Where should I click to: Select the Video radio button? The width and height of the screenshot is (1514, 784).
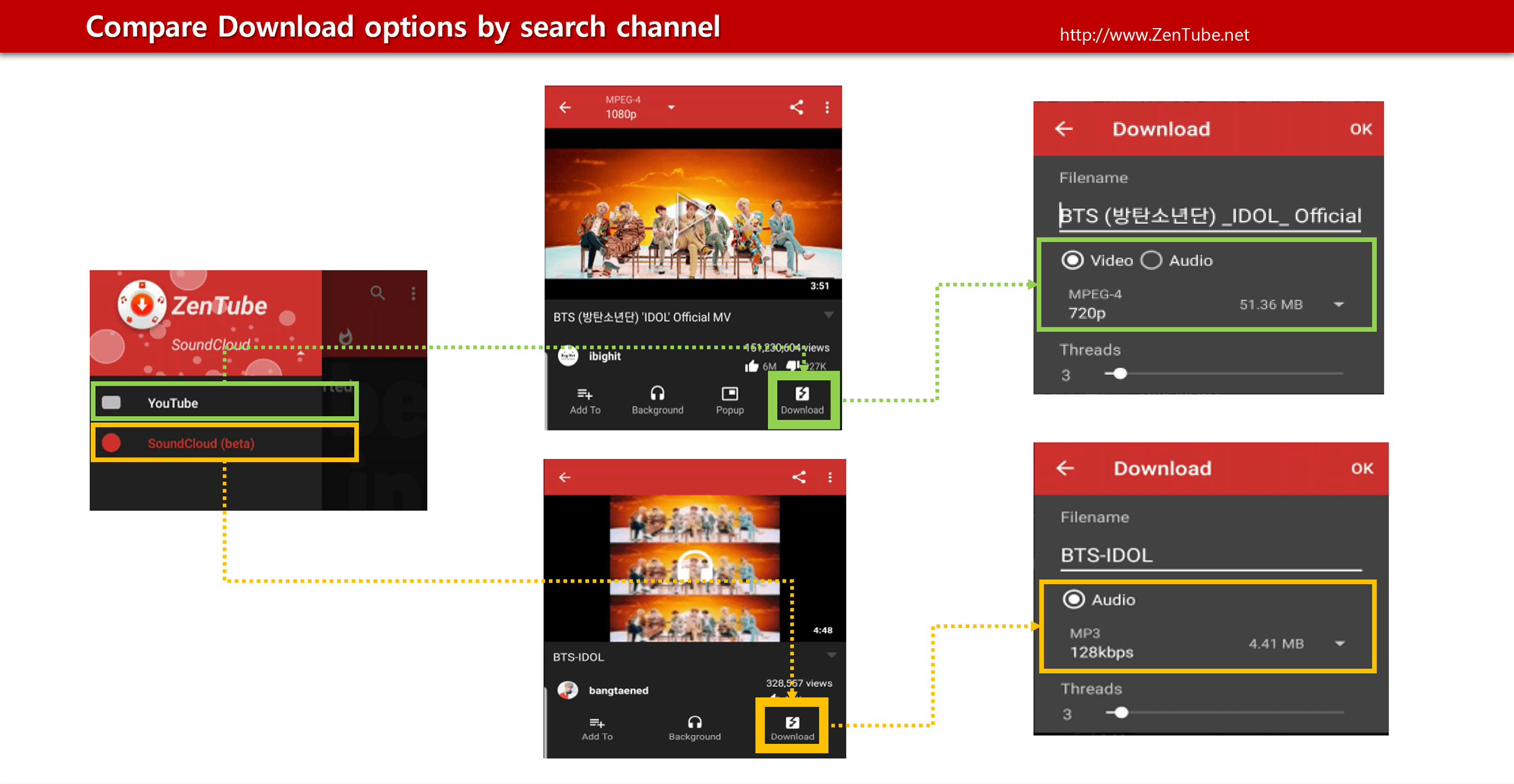point(1072,261)
